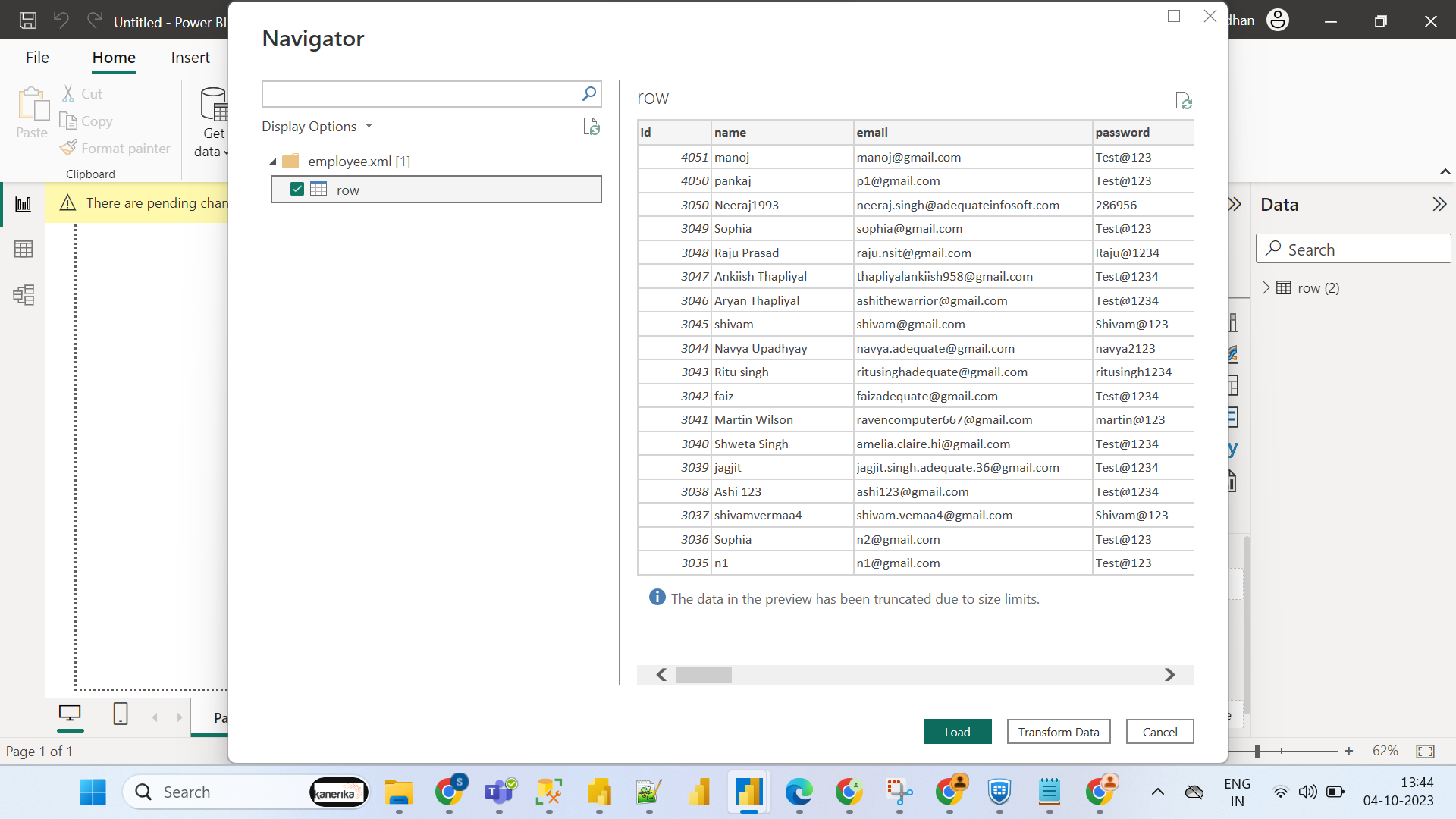This screenshot has height=819, width=1456.
Task: Select the mobile layout icon at bottom
Action: (121, 714)
